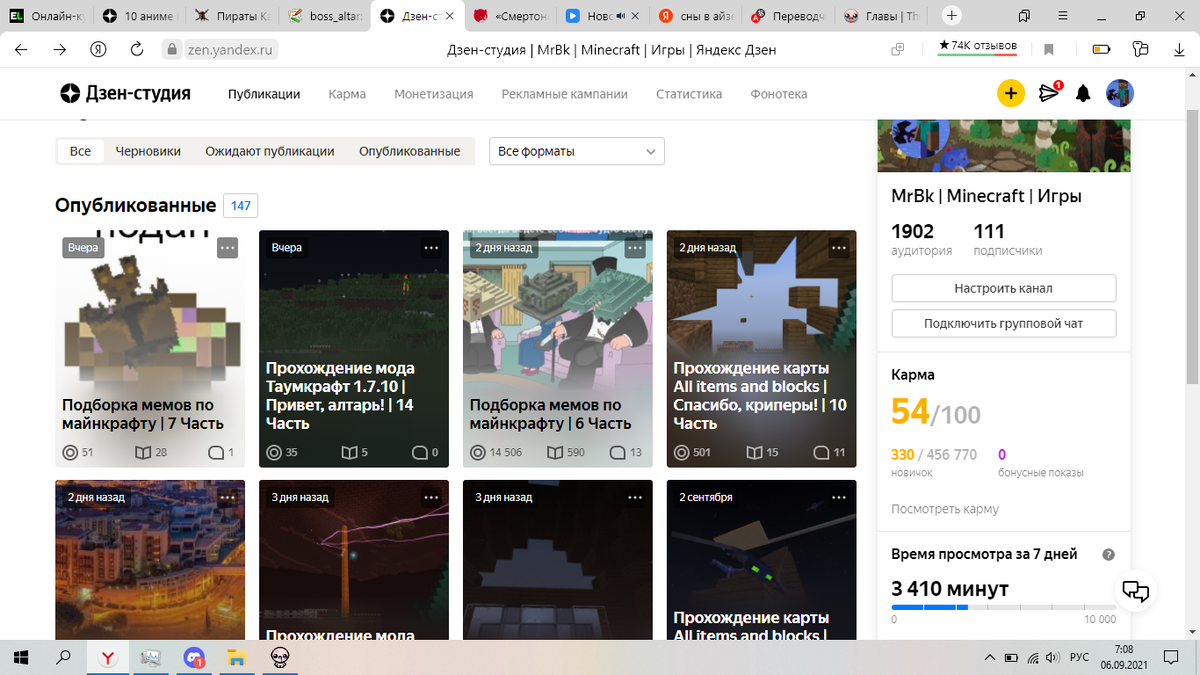The image size is (1200, 675).
Task: Open the Подборка мемов 6 Часть card
Action: [558, 349]
